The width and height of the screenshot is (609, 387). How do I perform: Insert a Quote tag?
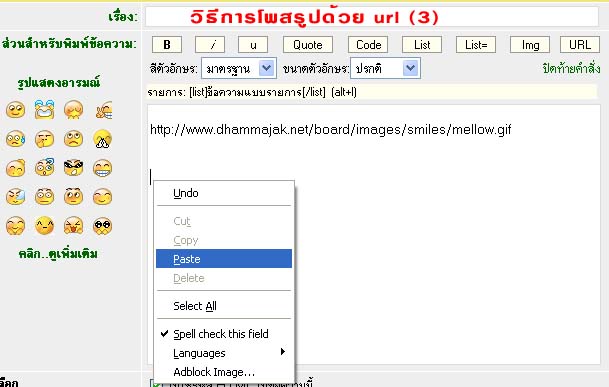308,45
